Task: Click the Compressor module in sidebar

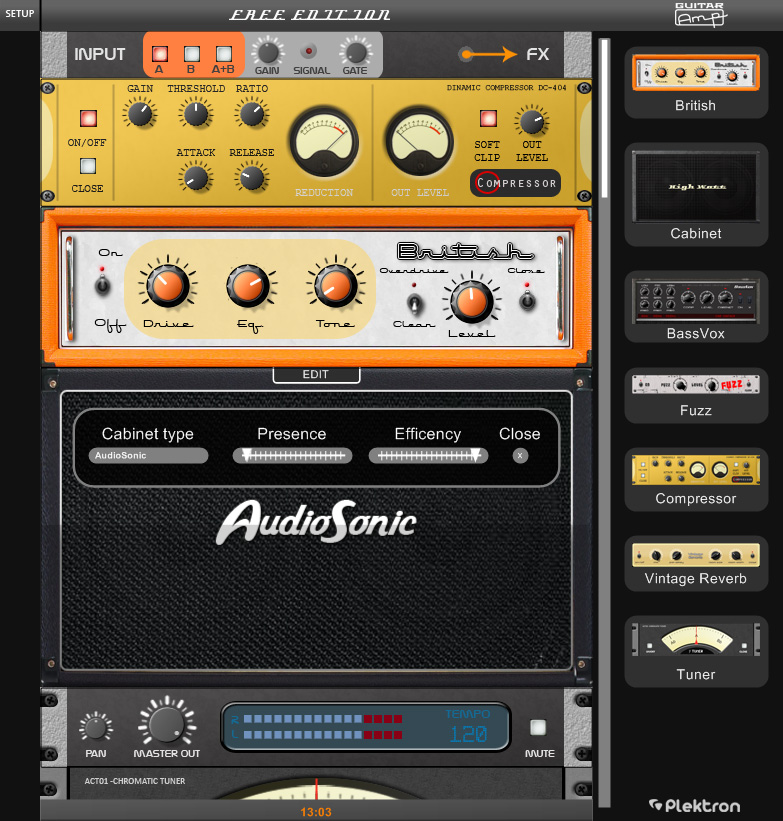Action: (x=695, y=468)
